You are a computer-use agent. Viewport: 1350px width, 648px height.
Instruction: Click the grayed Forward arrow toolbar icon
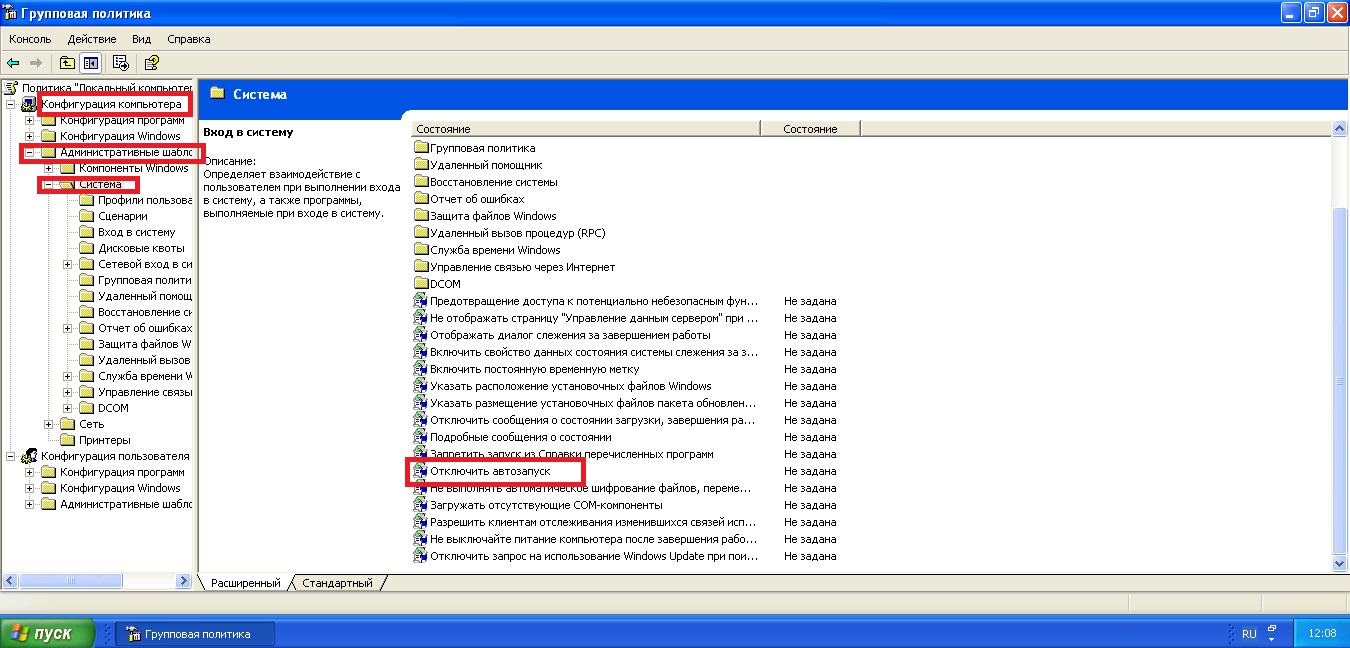[36, 63]
